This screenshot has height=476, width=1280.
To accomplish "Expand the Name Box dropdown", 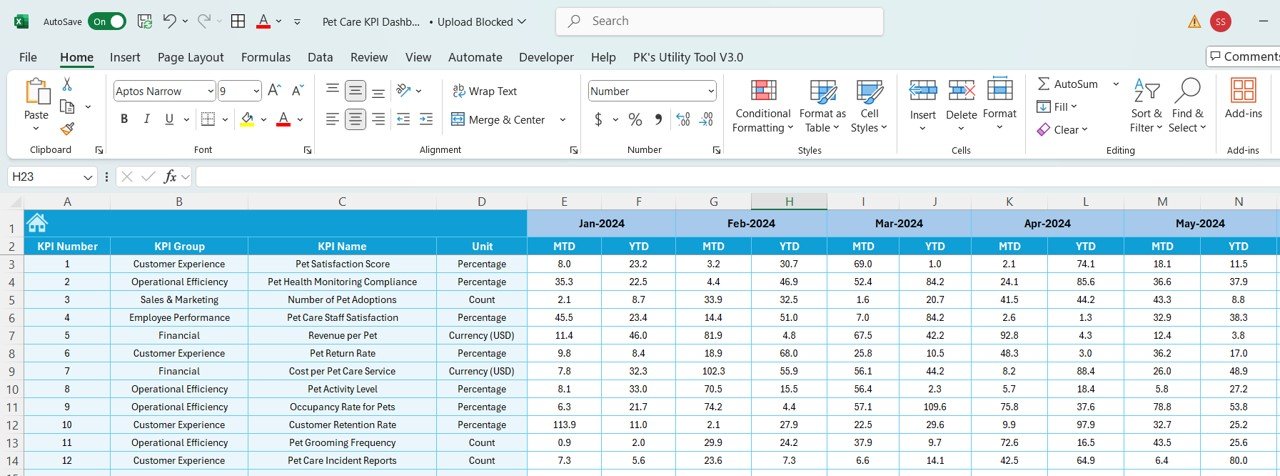I will pos(88,176).
